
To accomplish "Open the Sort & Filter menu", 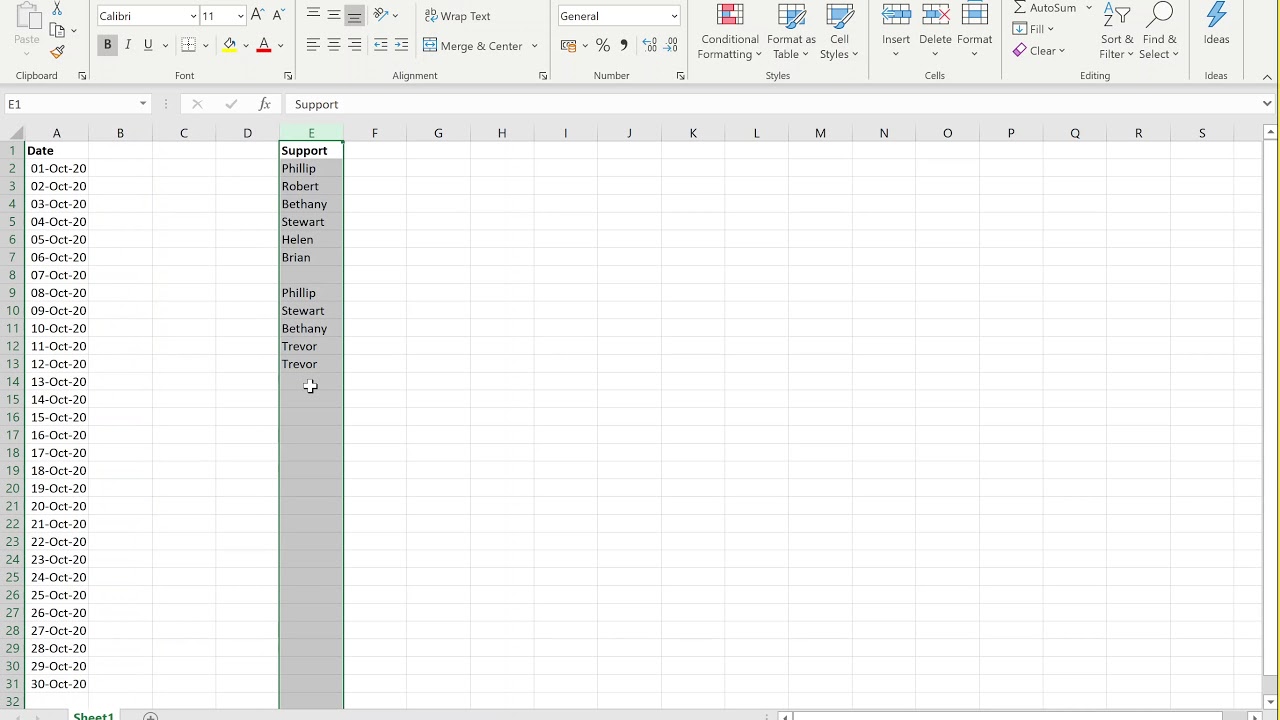I will [x=1117, y=30].
